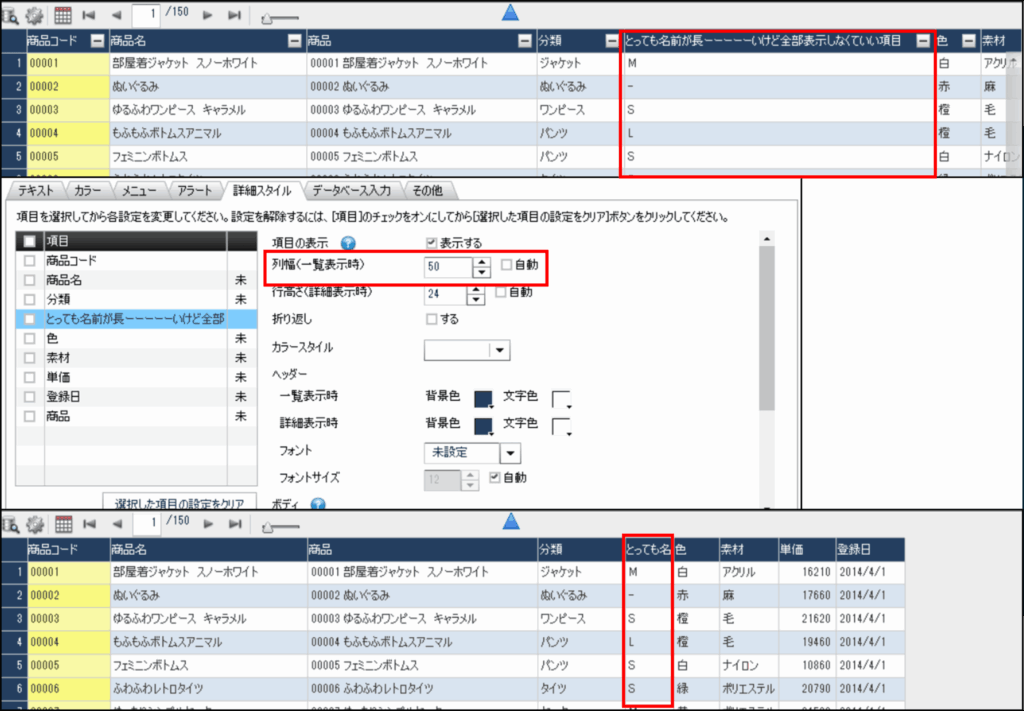Tick the 折り返し する checkbox

click(x=432, y=319)
